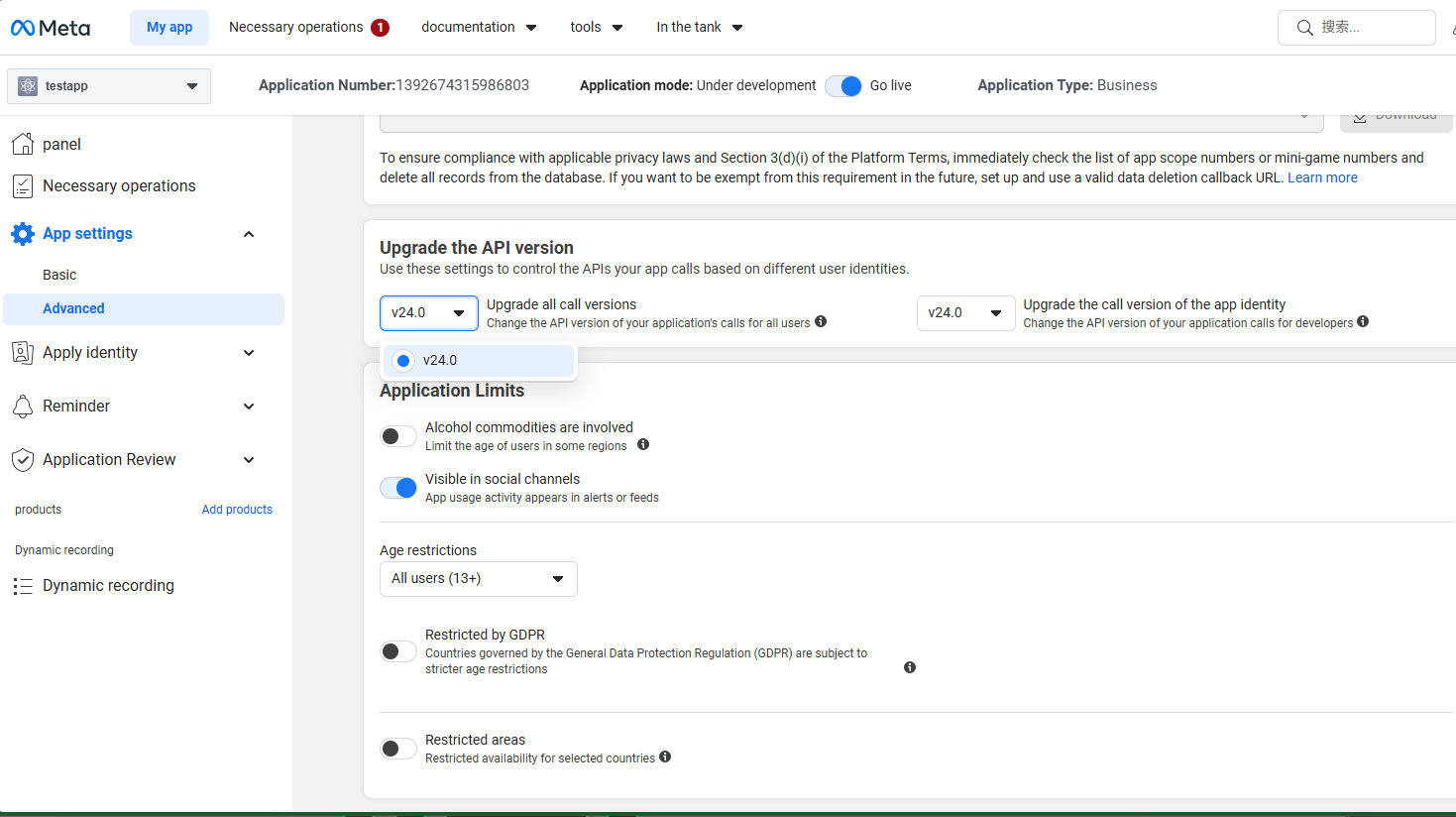Click the Upgrade the API version heading
1456x817 pixels.
click(x=477, y=248)
